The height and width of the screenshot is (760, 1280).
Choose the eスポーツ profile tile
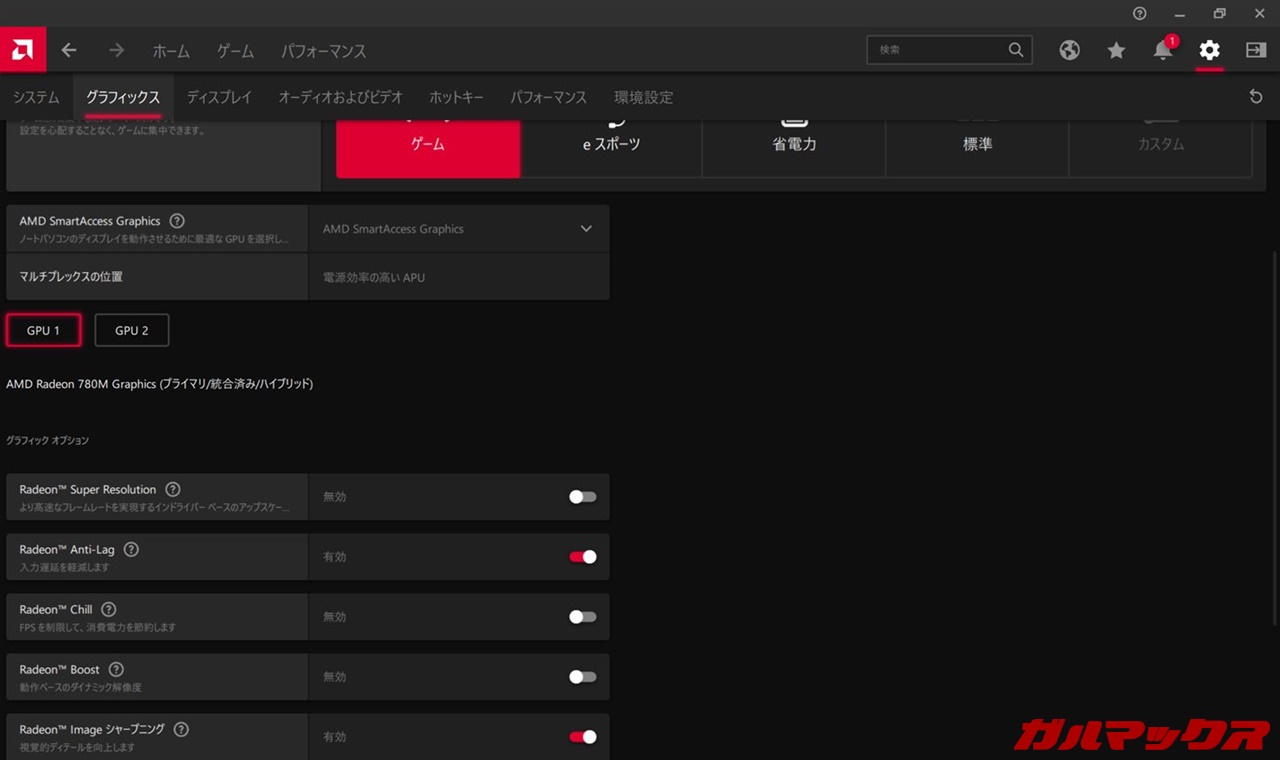coord(611,144)
